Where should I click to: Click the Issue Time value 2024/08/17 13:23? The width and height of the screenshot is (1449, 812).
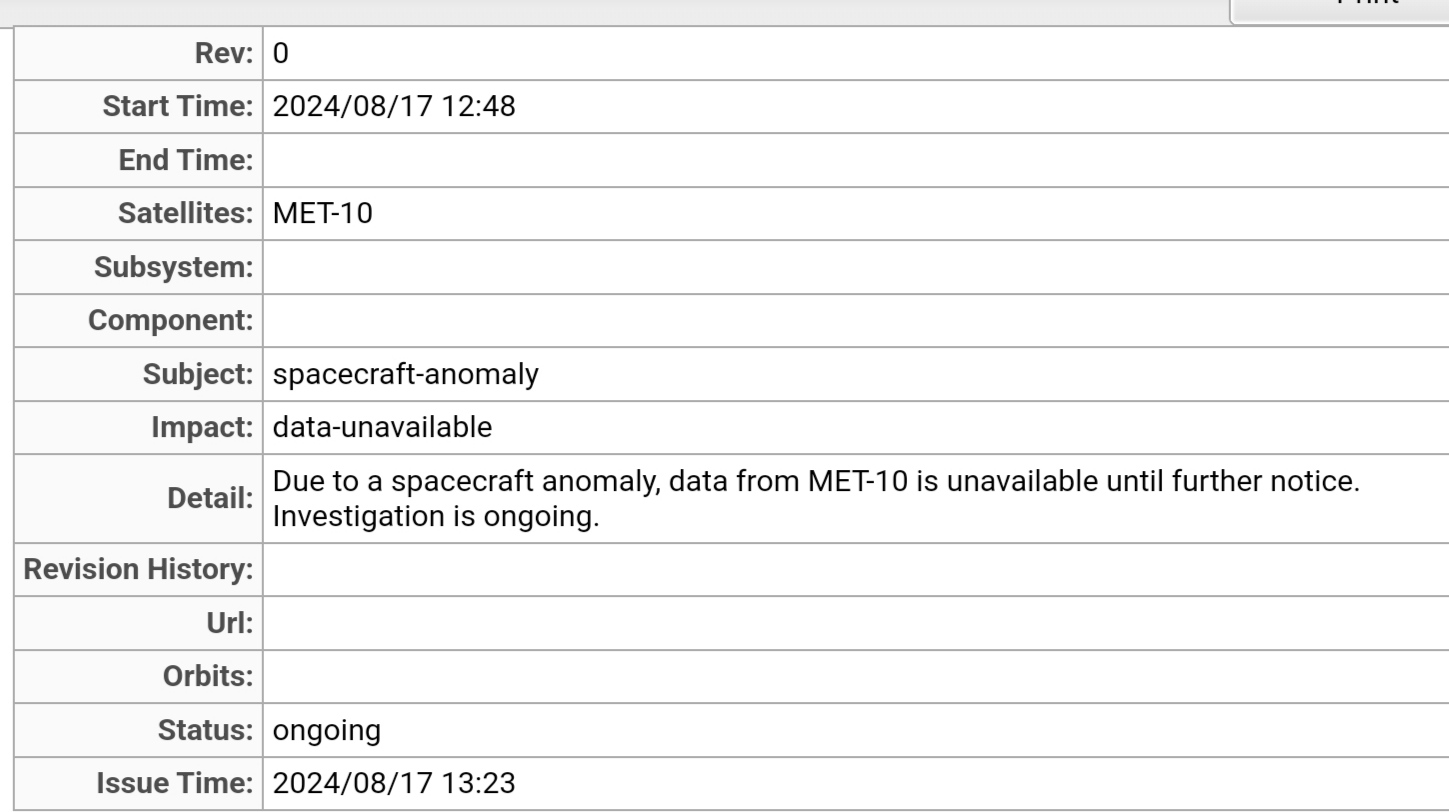[394, 783]
